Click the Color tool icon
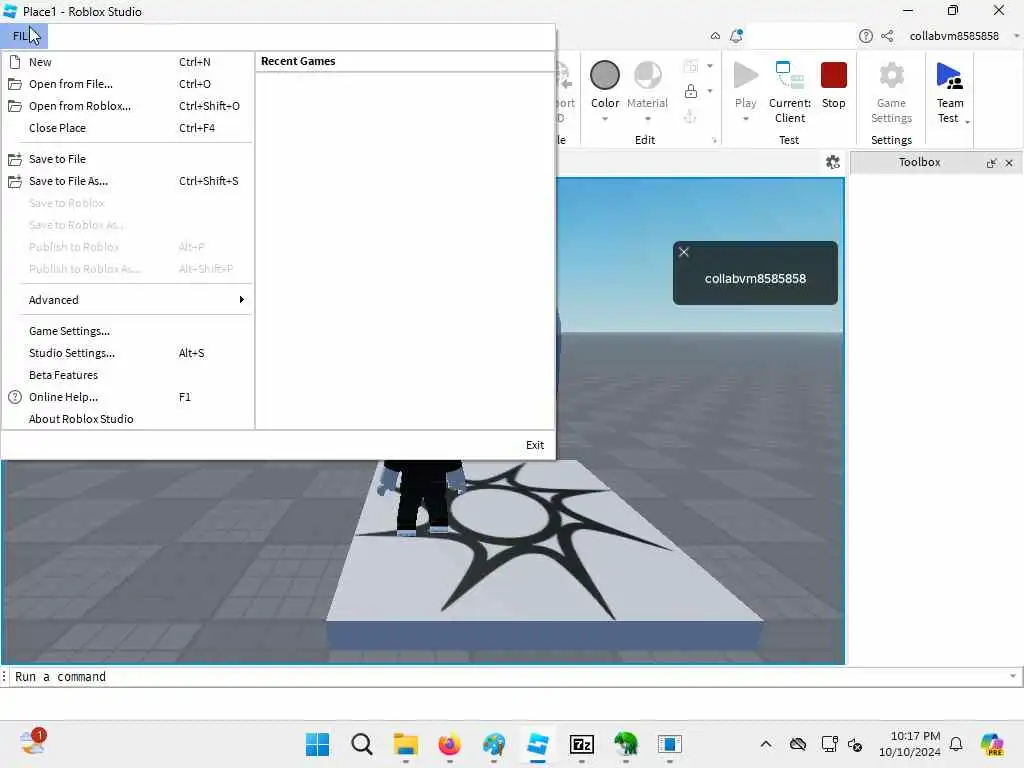Screen dimensions: 1024x768 (605, 75)
